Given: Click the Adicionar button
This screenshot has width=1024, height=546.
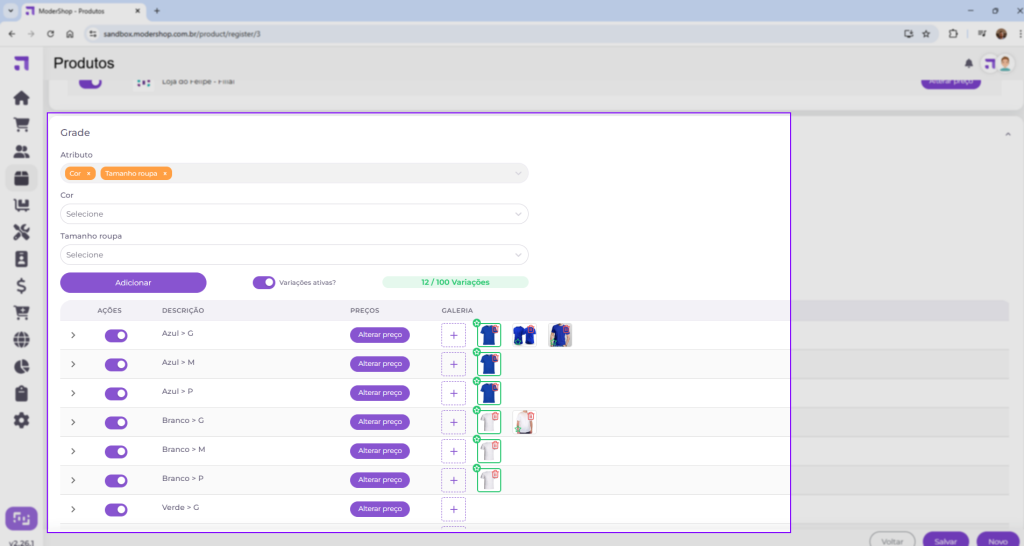Looking at the screenshot, I should [133, 283].
